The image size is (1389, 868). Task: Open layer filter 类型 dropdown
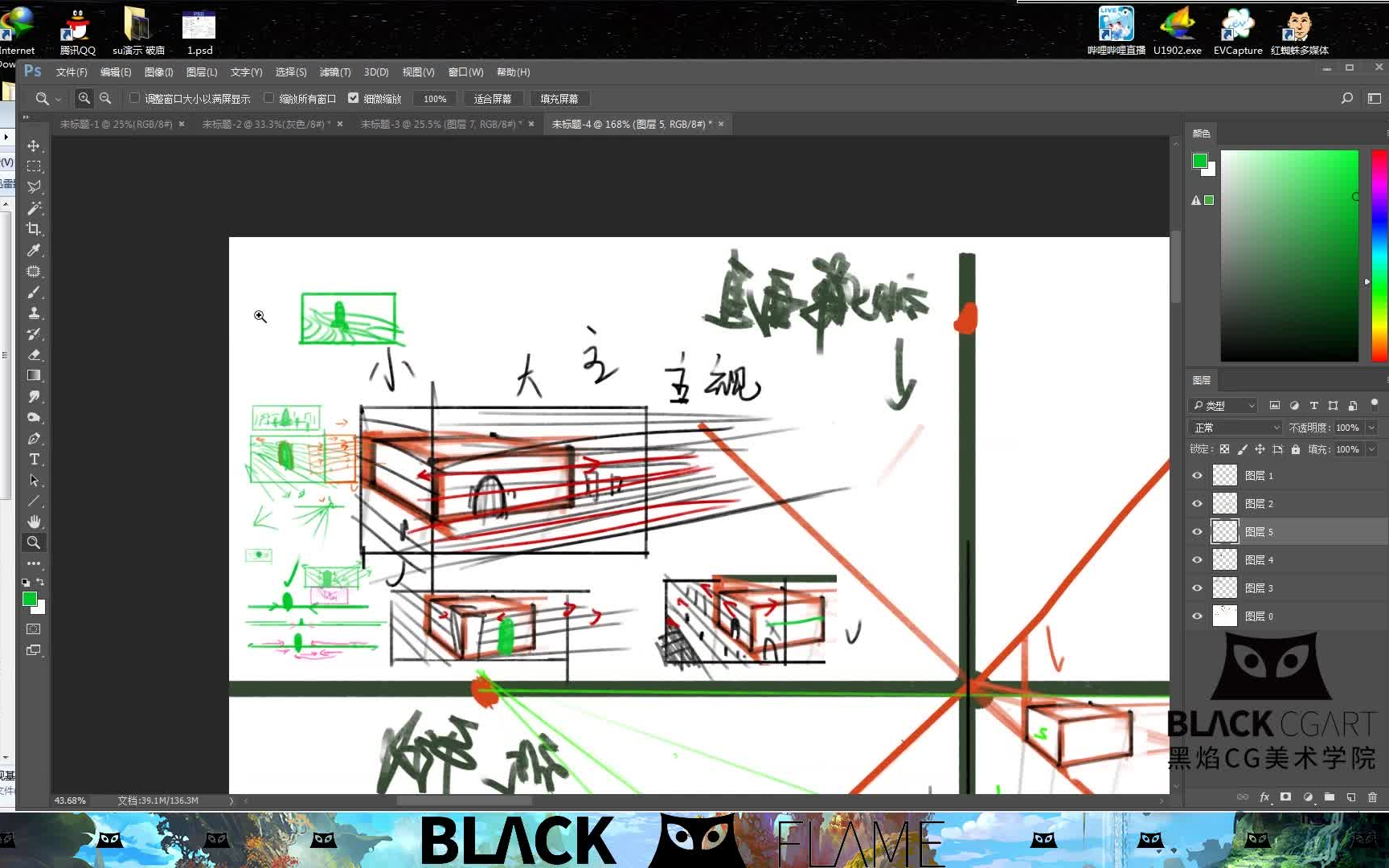(x=1223, y=405)
